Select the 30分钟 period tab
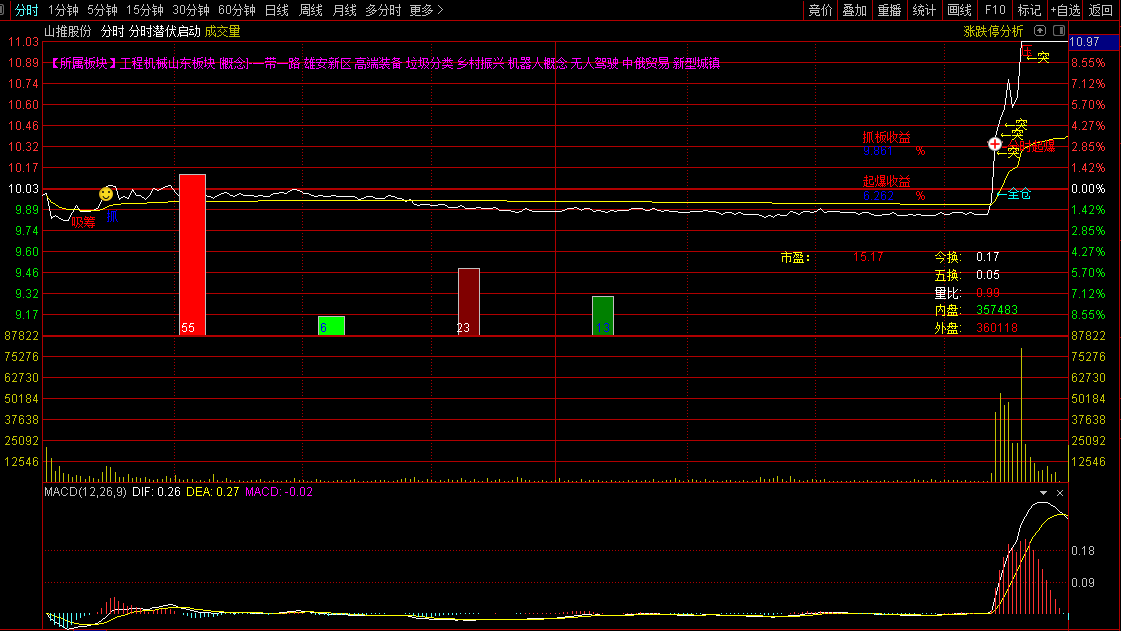 pyautogui.click(x=191, y=10)
